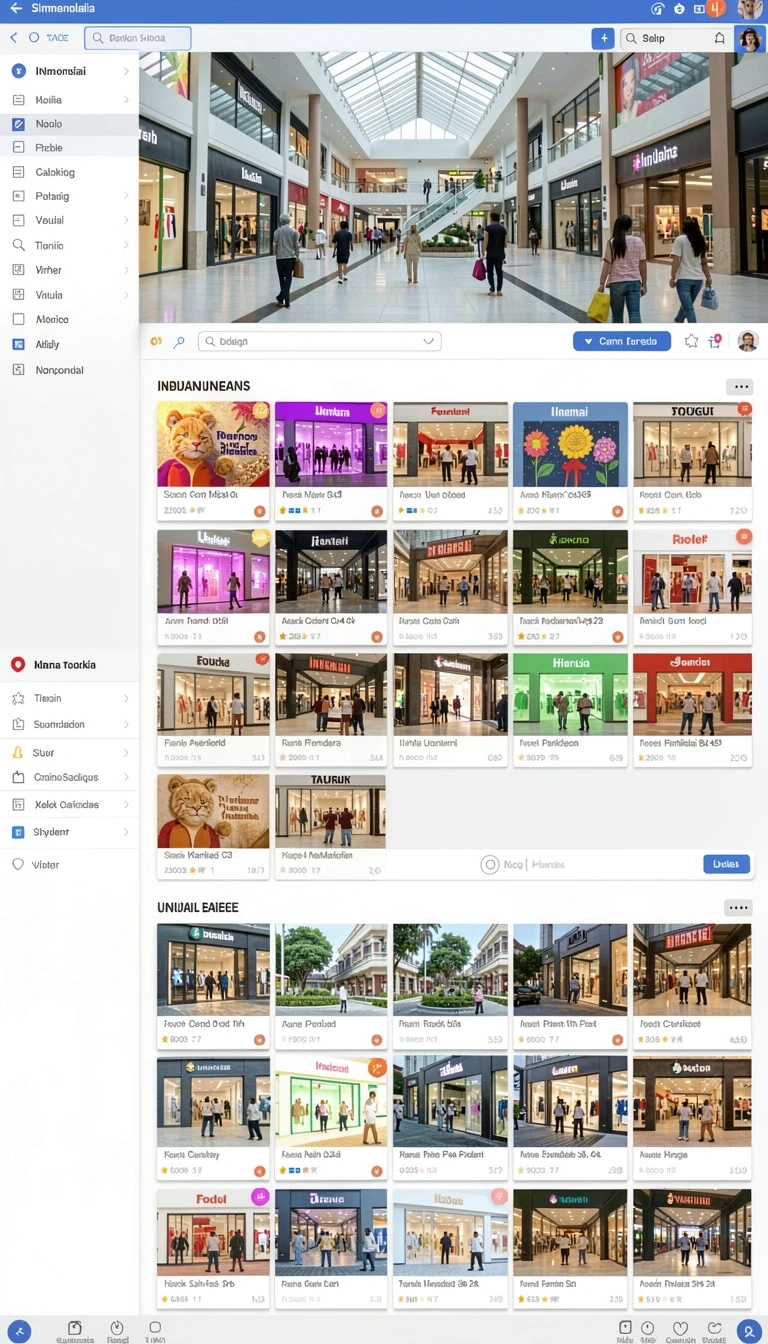The image size is (768, 1344).
Task: Click the star icon next to Cann Fareda
Action: [x=691, y=341]
